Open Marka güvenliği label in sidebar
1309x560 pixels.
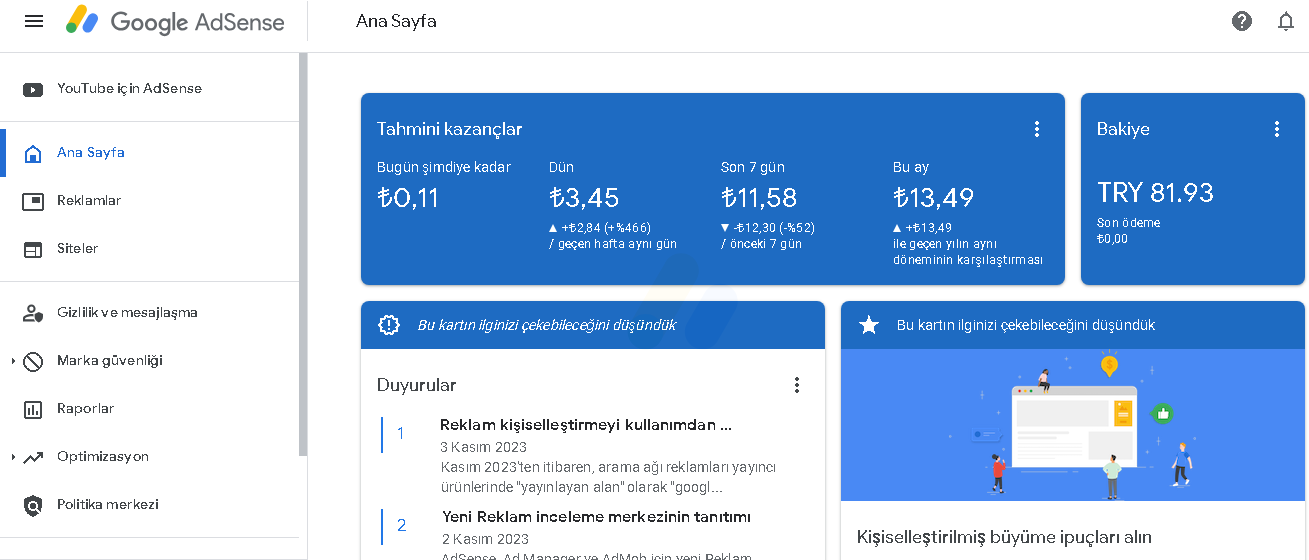pyautogui.click(x=110, y=361)
